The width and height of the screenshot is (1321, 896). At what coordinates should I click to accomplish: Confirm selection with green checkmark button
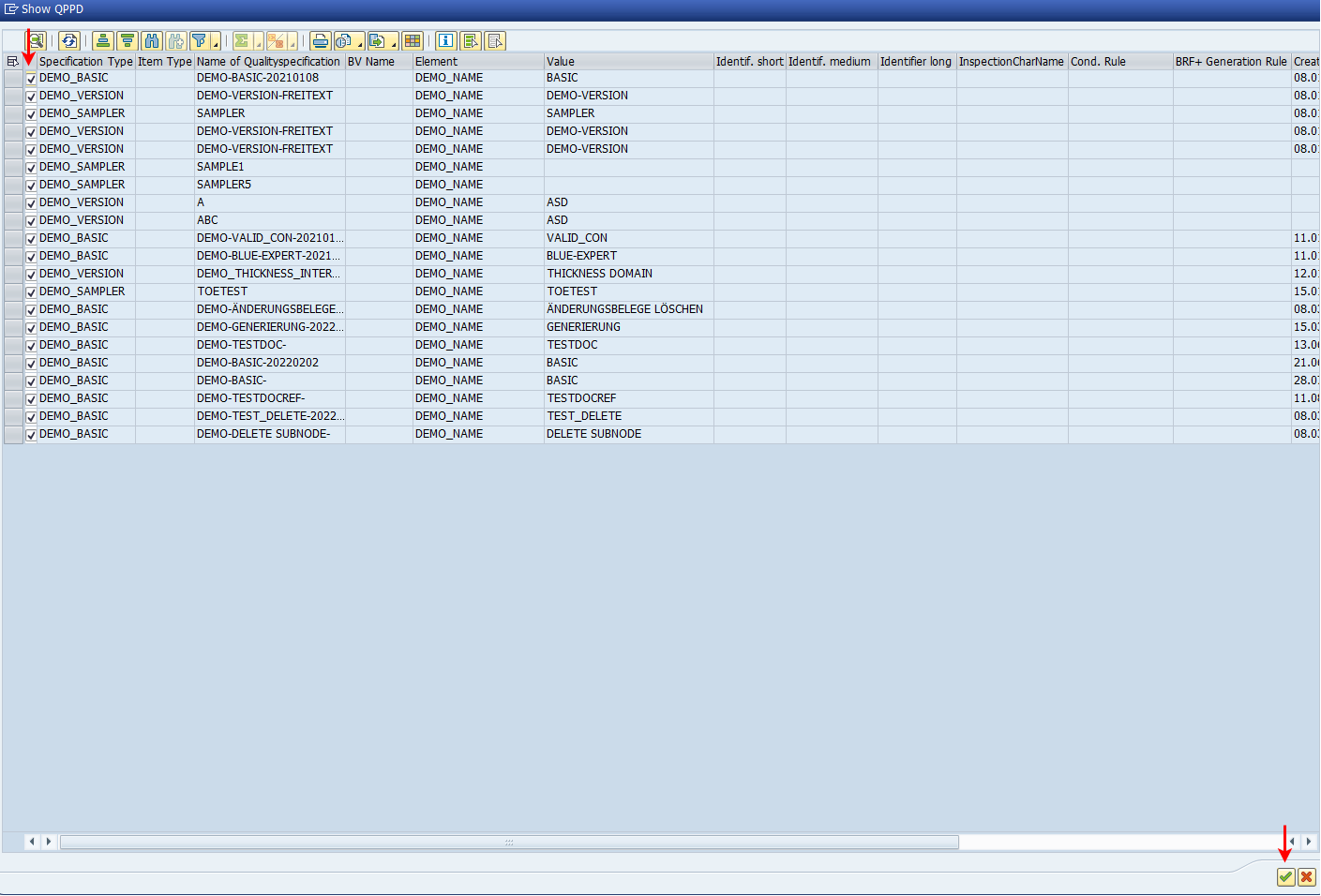tap(1285, 877)
